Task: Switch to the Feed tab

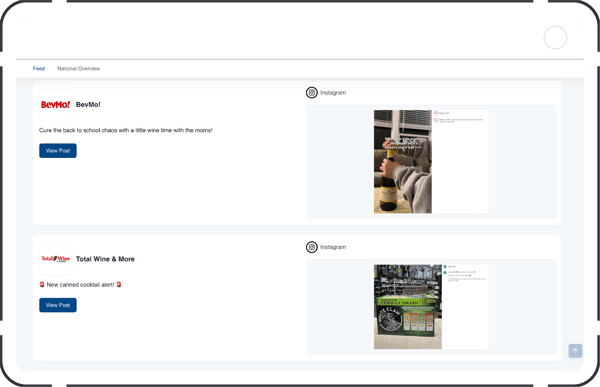Action: click(x=39, y=69)
